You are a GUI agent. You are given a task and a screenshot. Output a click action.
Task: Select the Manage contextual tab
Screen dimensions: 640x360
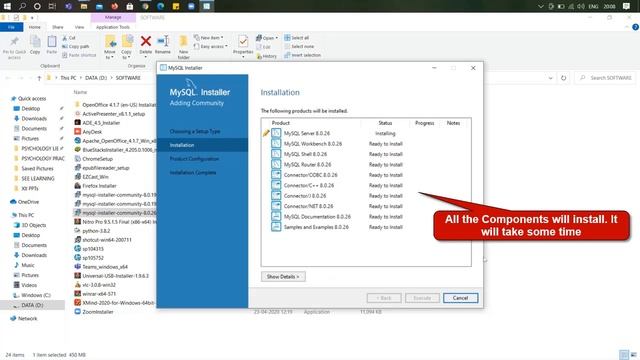[113, 18]
